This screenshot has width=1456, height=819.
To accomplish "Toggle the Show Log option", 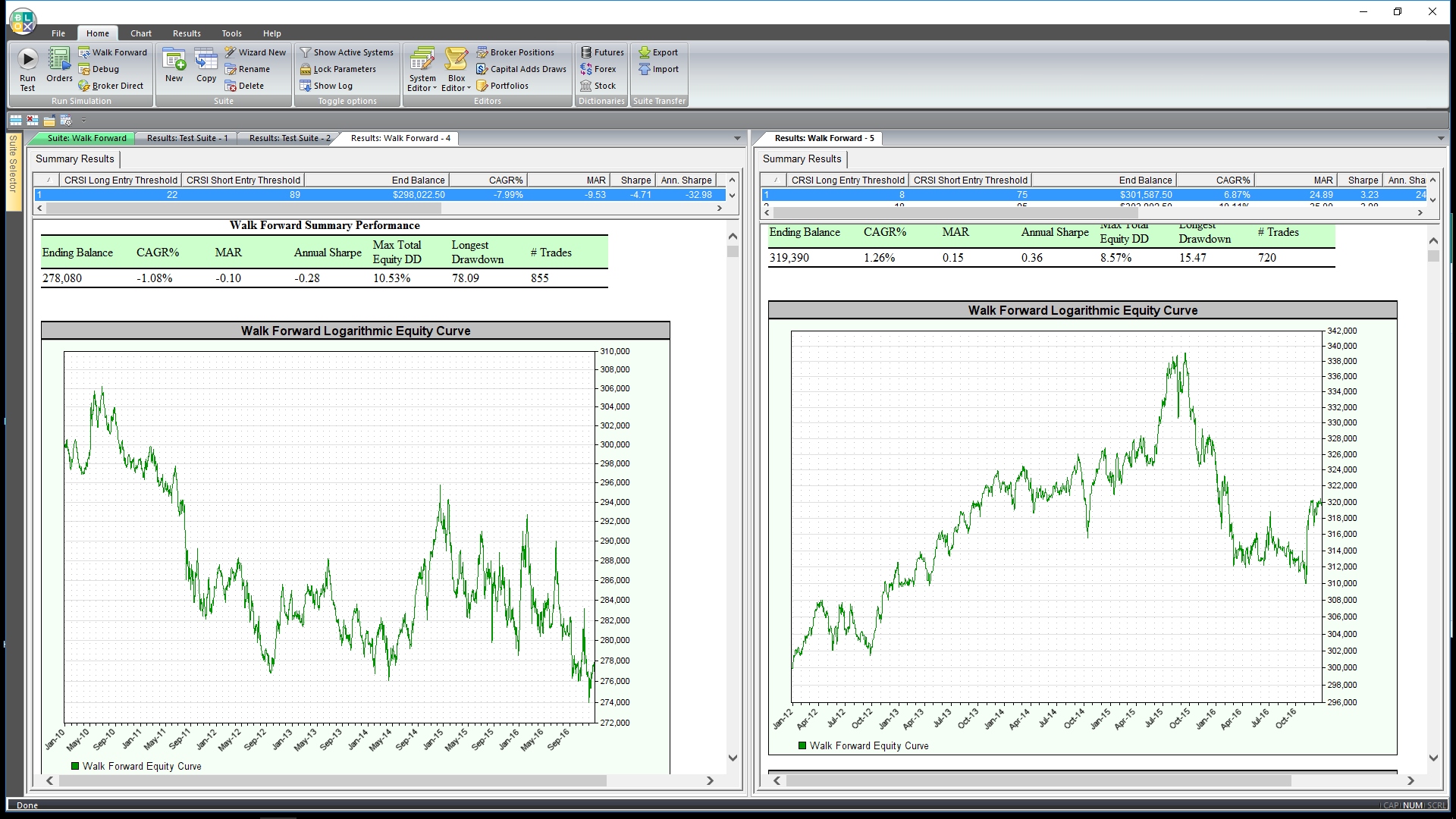I will pyautogui.click(x=326, y=86).
